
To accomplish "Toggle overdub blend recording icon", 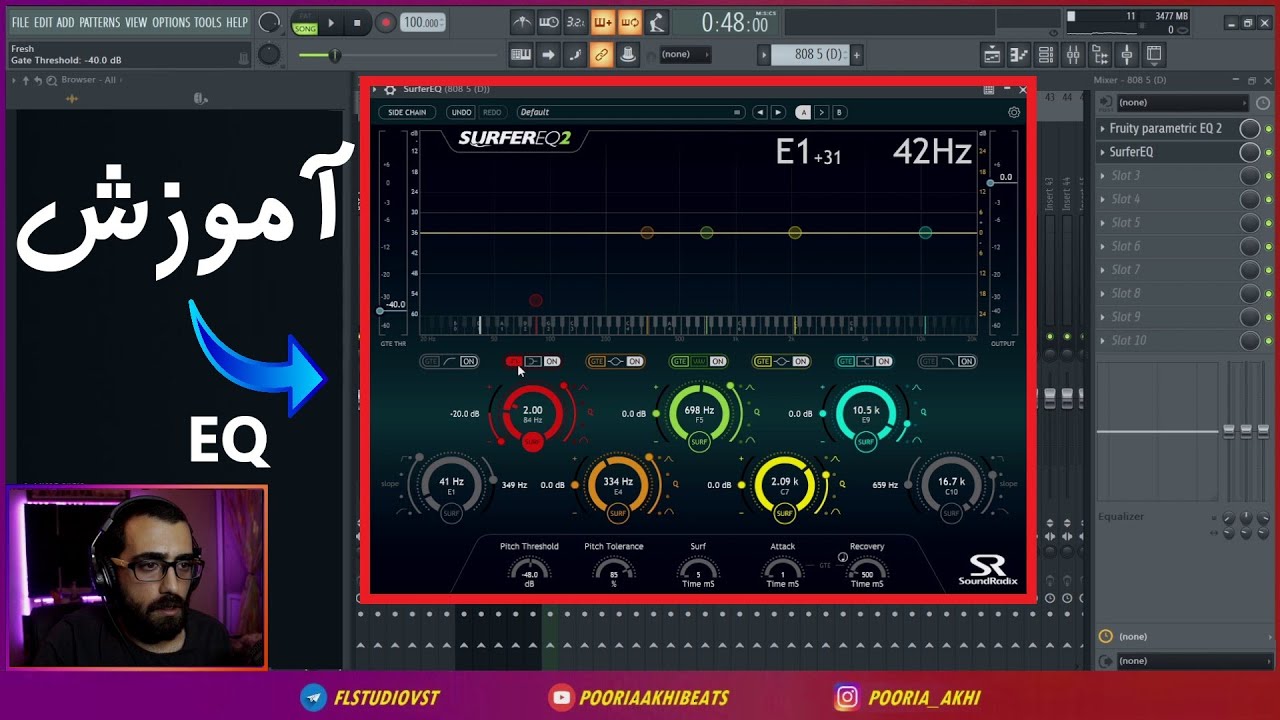I will point(603,22).
